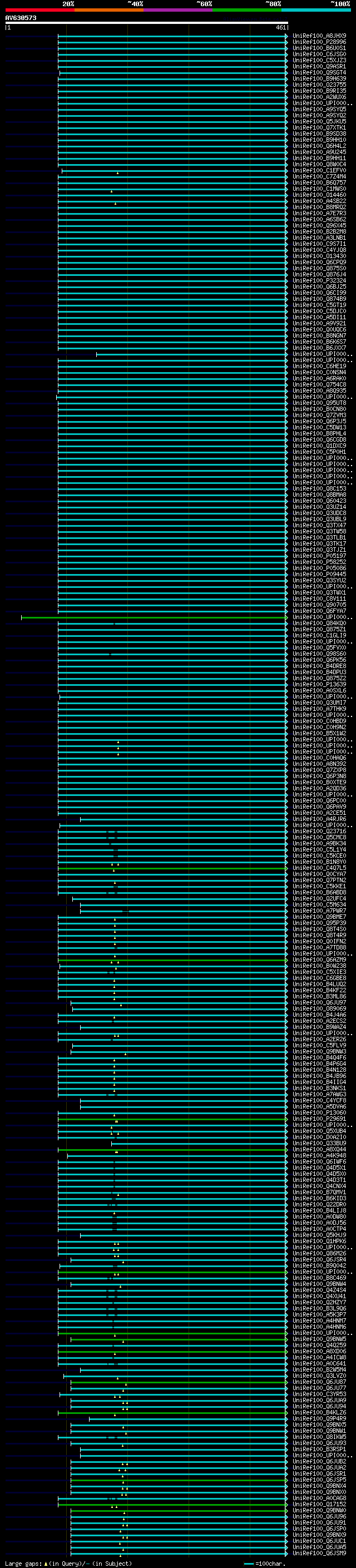
Task: Select the cyan ~100% legend segment
Action: click(x=315, y=10)
